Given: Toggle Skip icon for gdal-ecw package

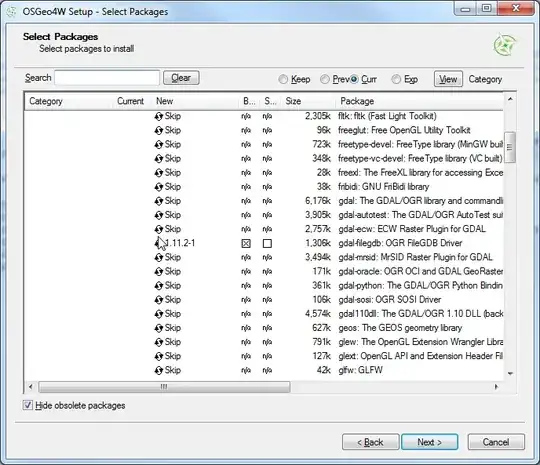Looking at the screenshot, I should pyautogui.click(x=158, y=229).
